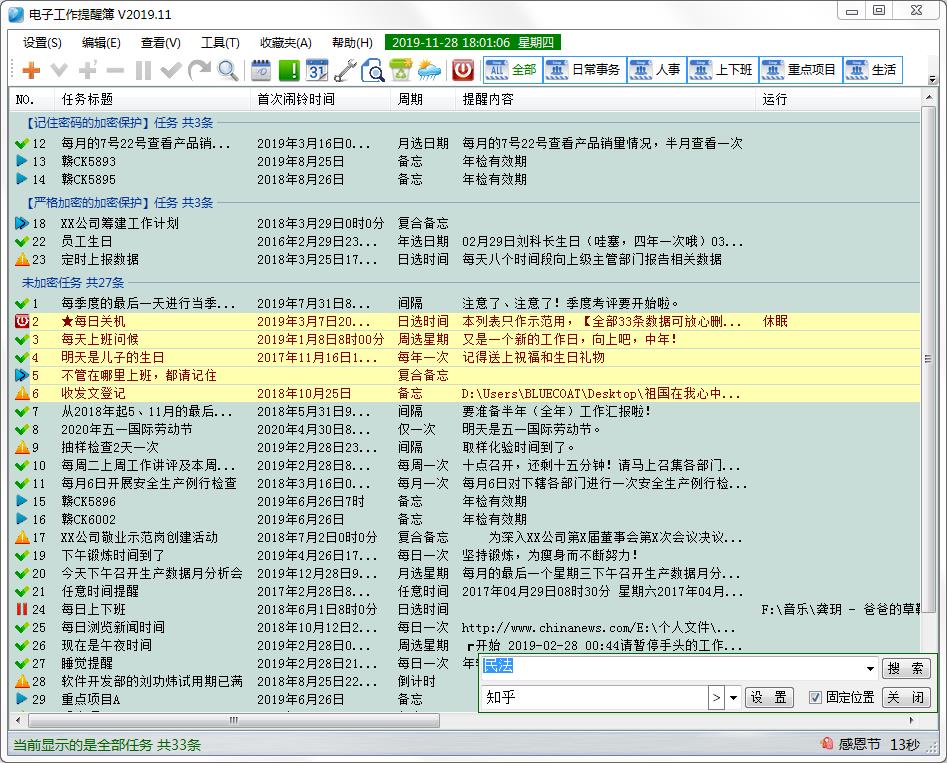947x763 pixels.
Task: Open tools via the wrench icon
Action: pos(346,70)
